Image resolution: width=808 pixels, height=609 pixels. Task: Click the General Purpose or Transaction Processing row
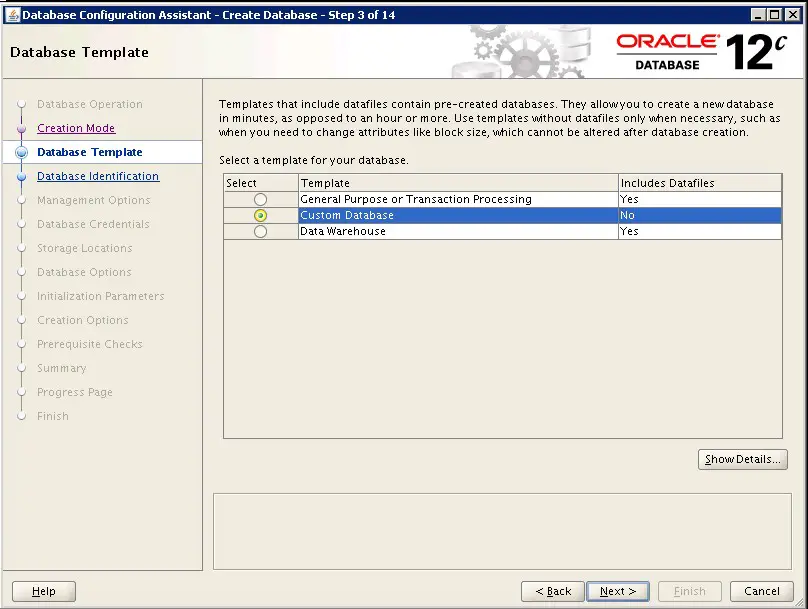point(502,199)
